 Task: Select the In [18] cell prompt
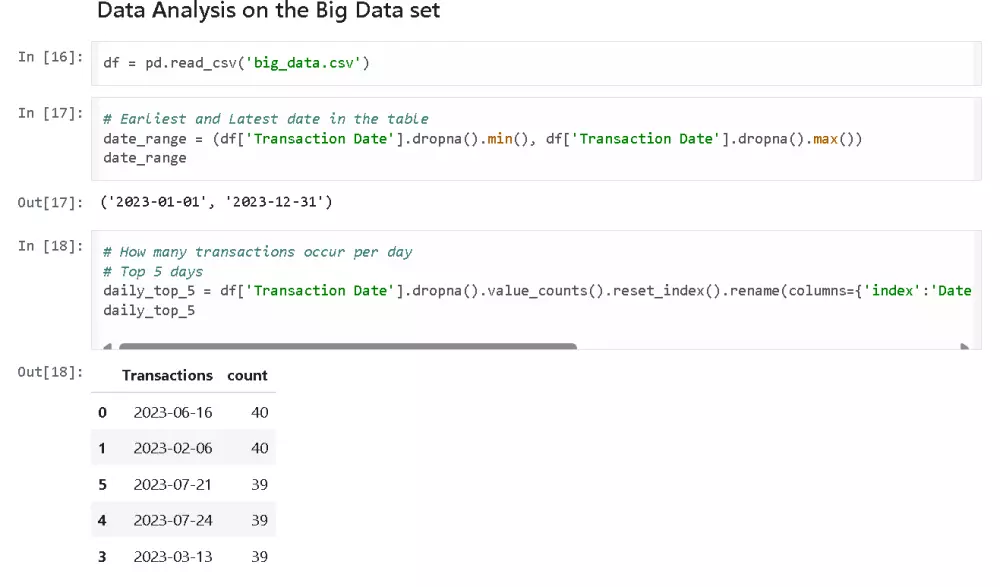(50, 246)
